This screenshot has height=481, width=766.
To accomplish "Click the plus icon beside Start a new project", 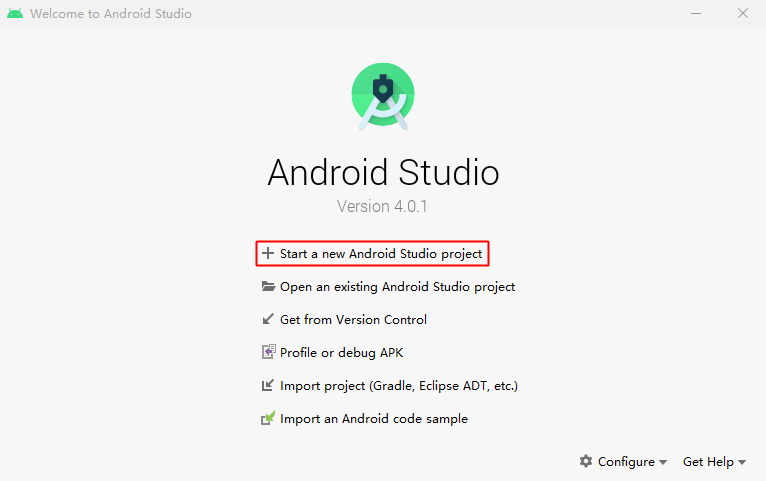I will (268, 253).
